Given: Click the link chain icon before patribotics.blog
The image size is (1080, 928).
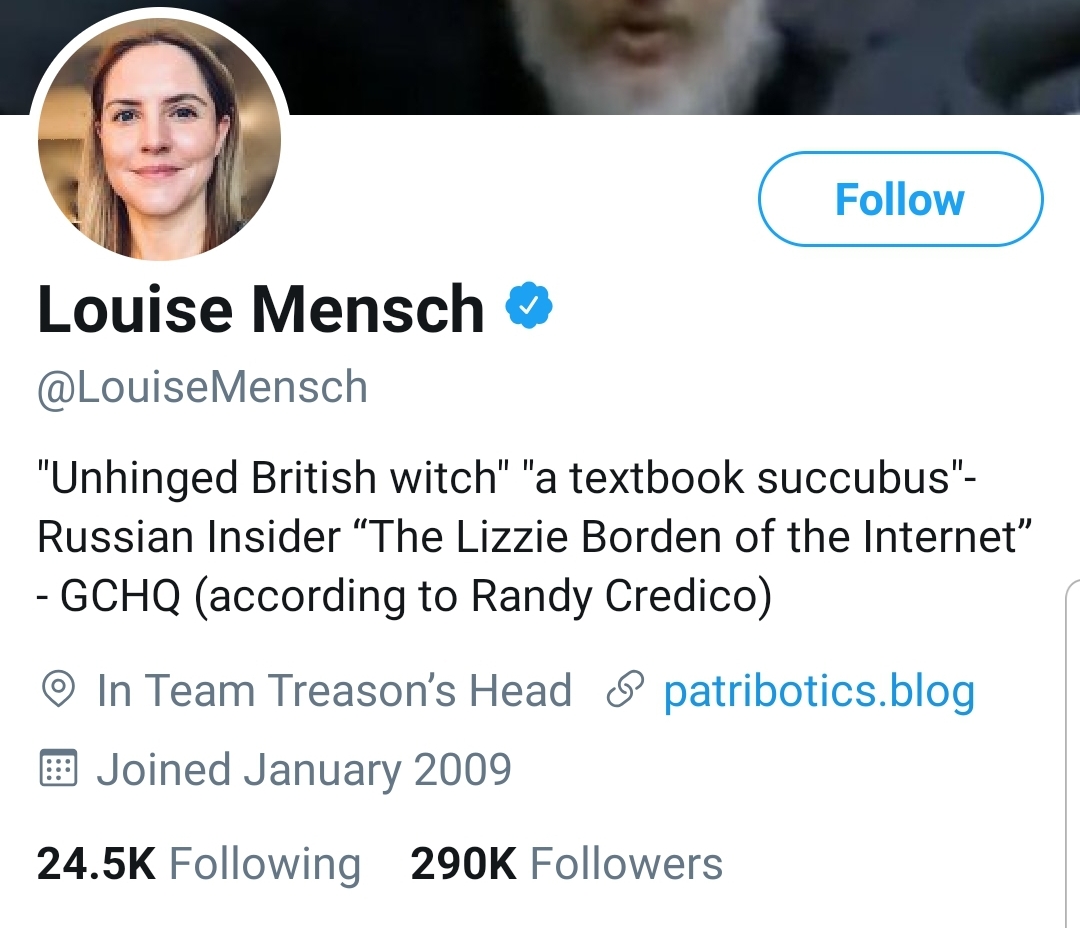Looking at the screenshot, I should coord(625,688).
